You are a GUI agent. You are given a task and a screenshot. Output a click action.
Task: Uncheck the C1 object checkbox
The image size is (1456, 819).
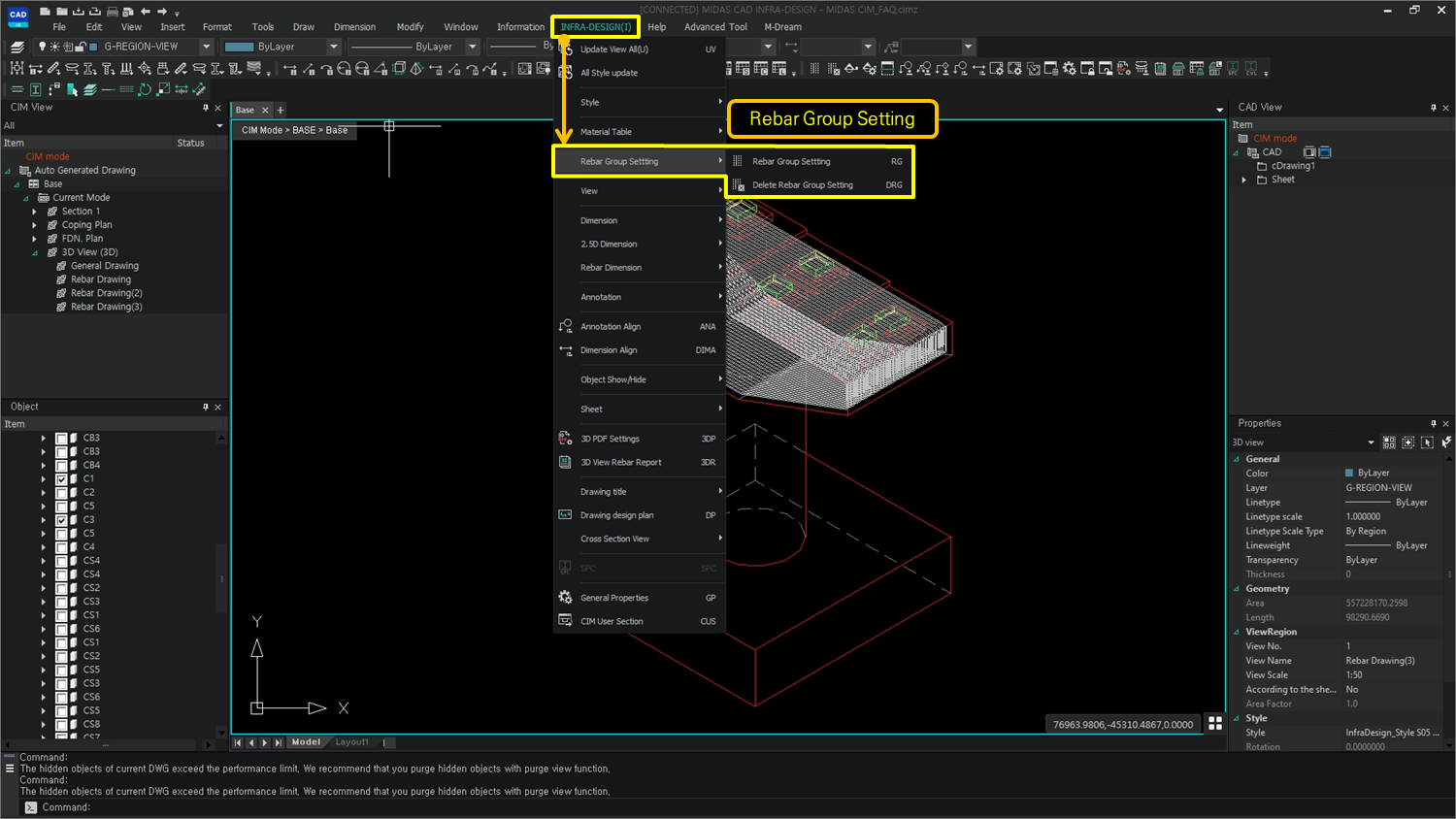pos(61,477)
